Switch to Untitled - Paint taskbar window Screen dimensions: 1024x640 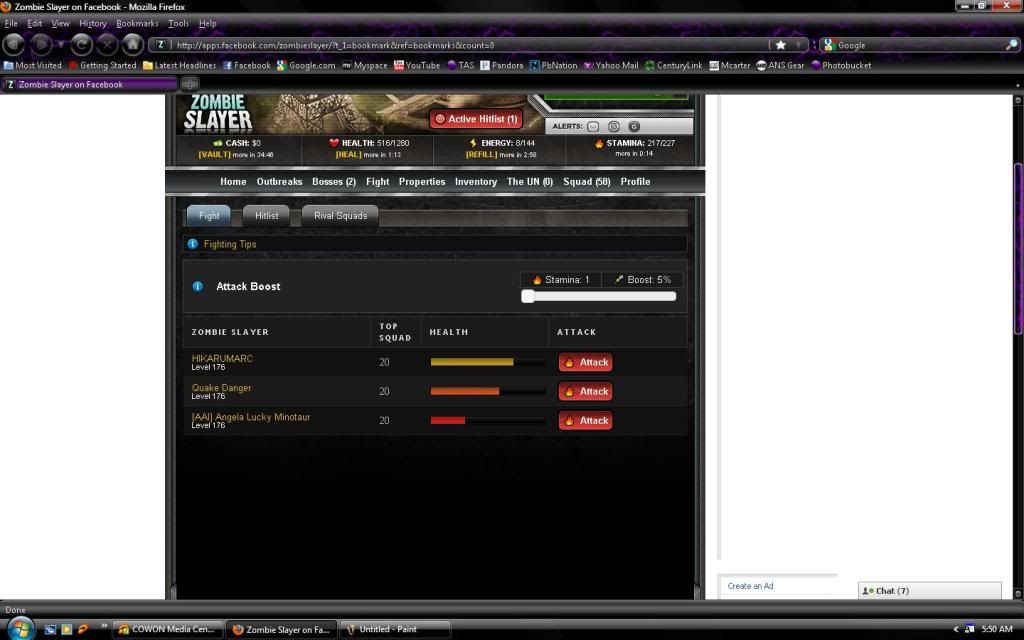tap(395, 629)
